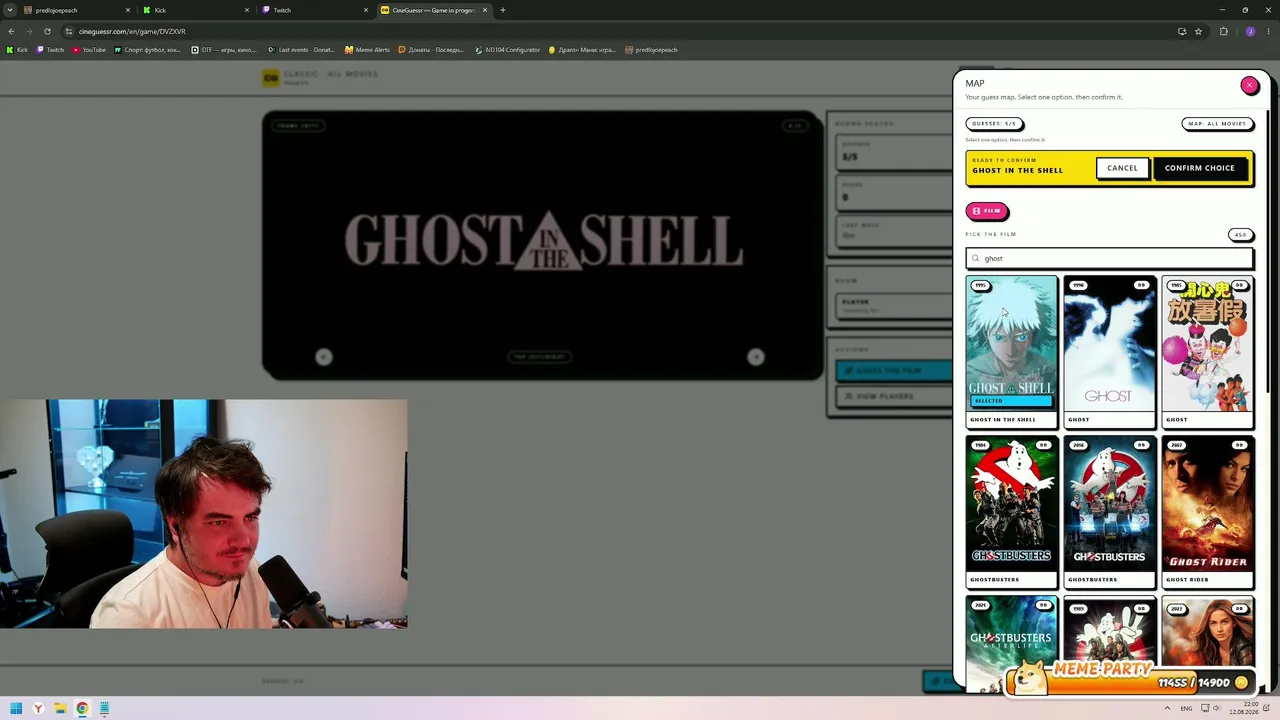Open a new browser tab
The width and height of the screenshot is (1280, 720).
(503, 10)
